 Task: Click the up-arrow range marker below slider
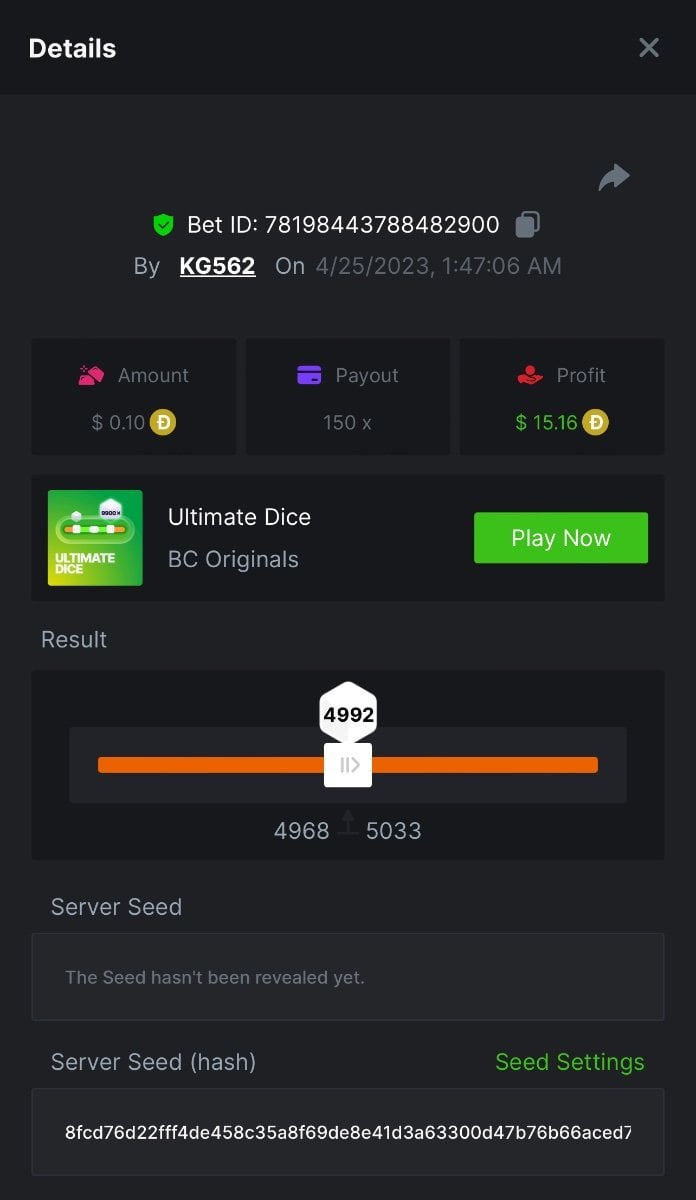tap(348, 823)
